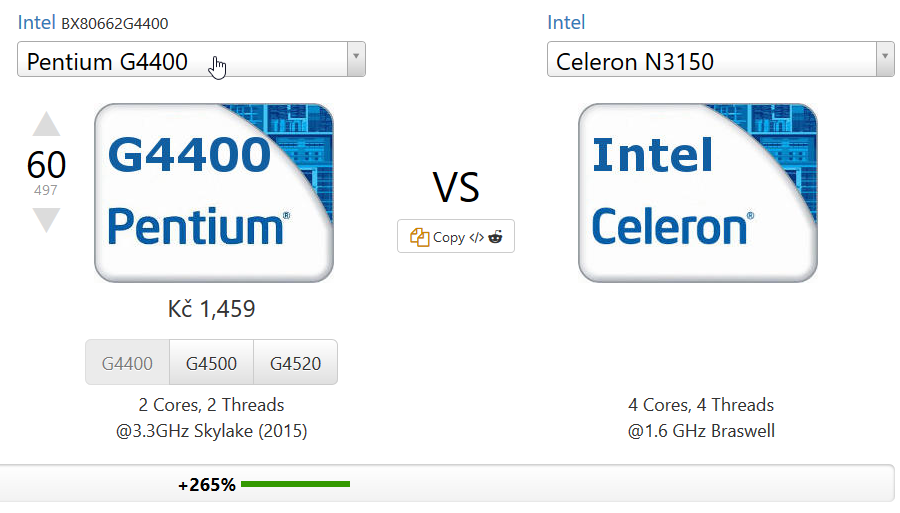
Task: Downvote the Pentium G4400 with down arrow
Action: (46, 220)
